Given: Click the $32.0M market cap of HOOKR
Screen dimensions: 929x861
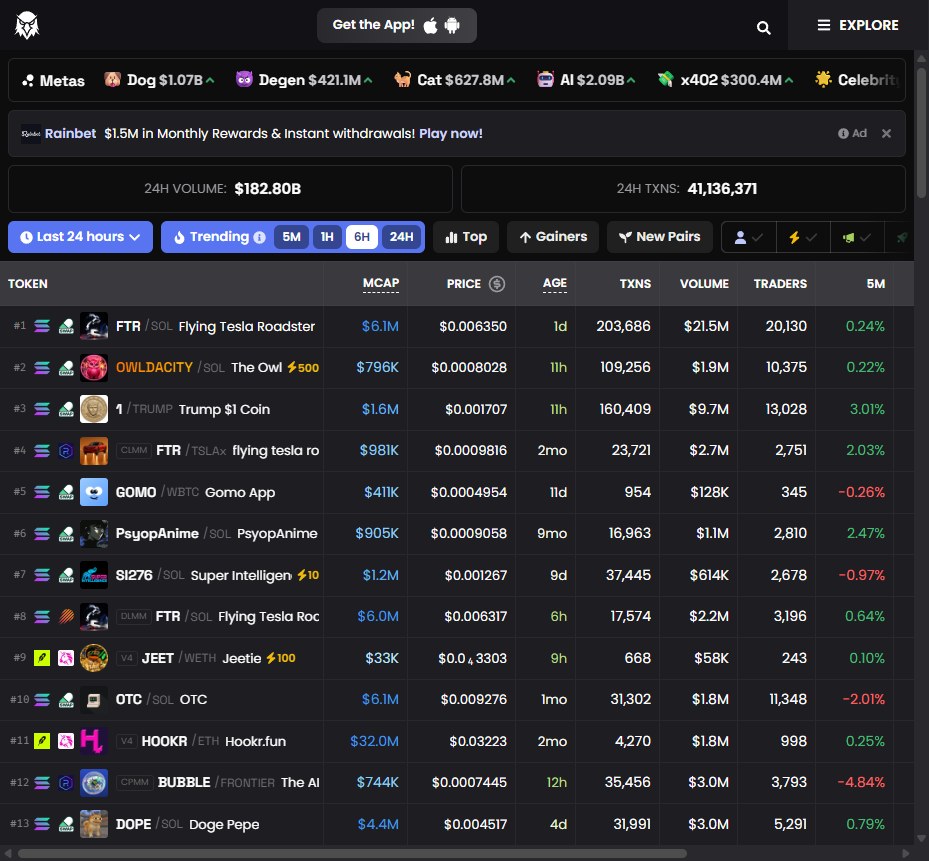Looking at the screenshot, I should tap(374, 741).
